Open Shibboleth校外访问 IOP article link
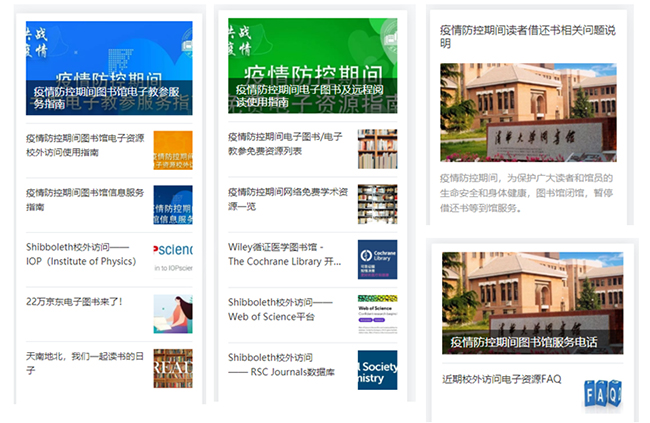This screenshot has height=423, width=650. click(78, 254)
